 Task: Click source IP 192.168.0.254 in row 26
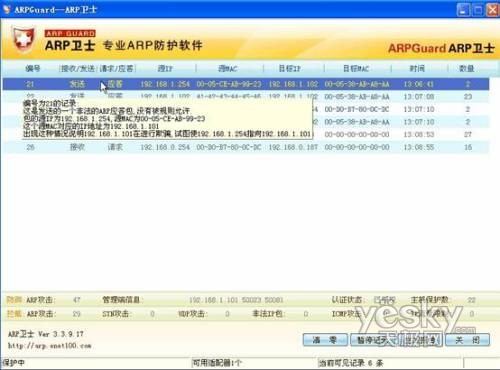tap(165, 147)
